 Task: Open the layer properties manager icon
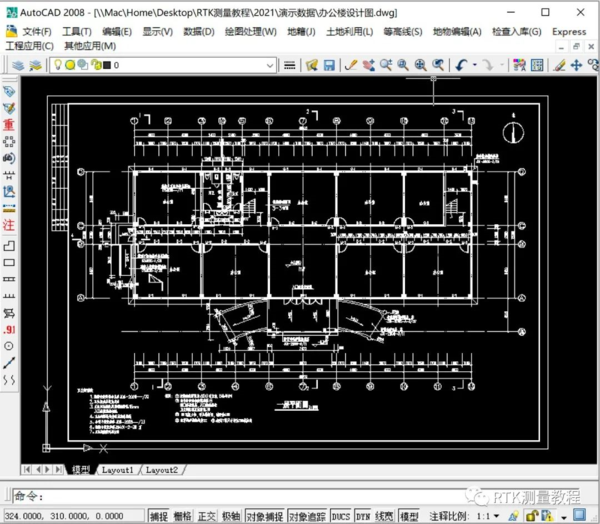coord(18,65)
